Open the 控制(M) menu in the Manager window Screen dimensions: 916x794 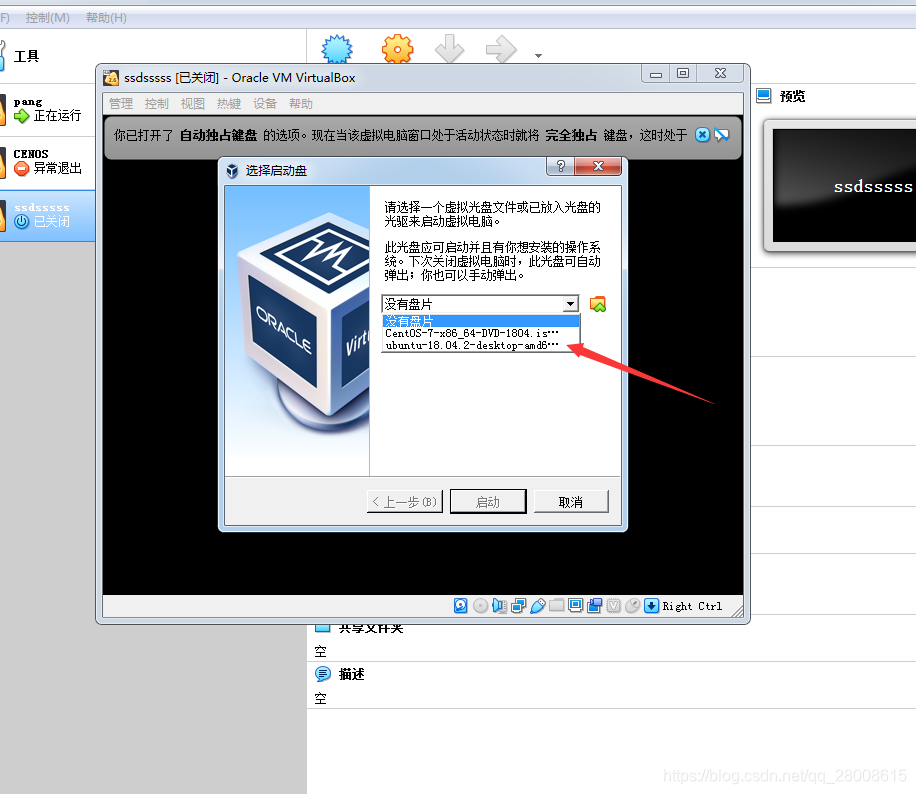pos(47,18)
